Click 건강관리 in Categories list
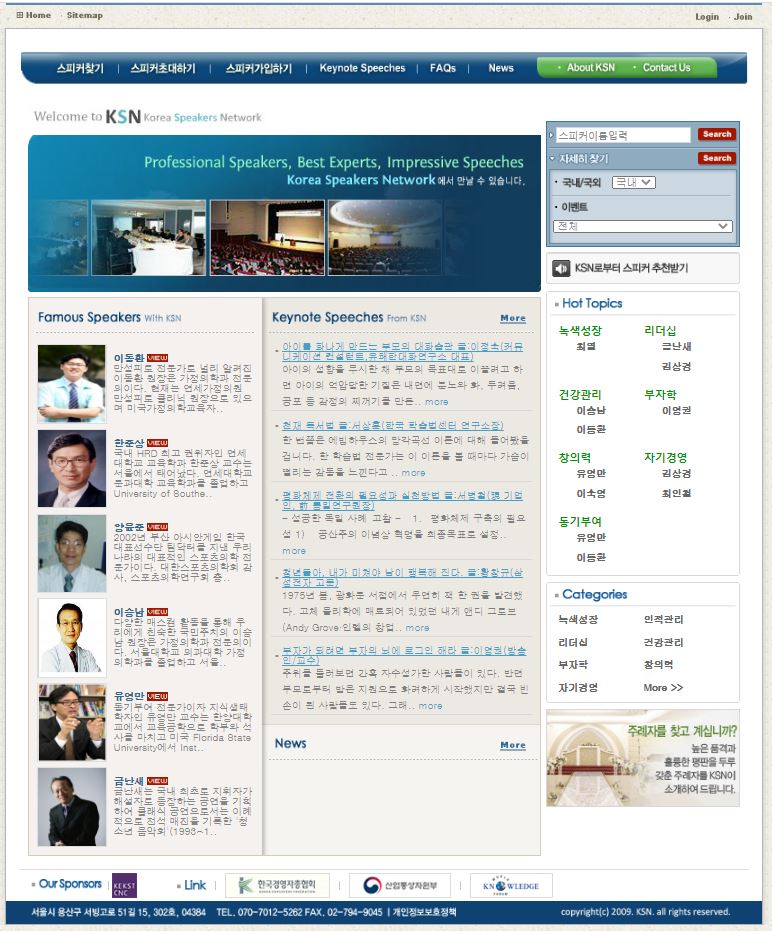The image size is (772, 931). [663, 642]
